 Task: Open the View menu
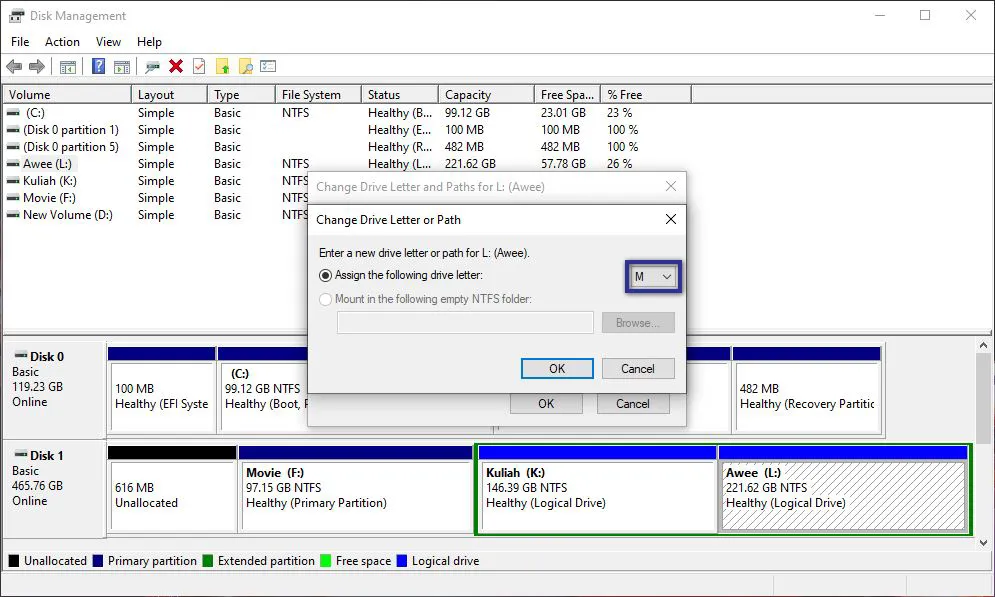[108, 42]
